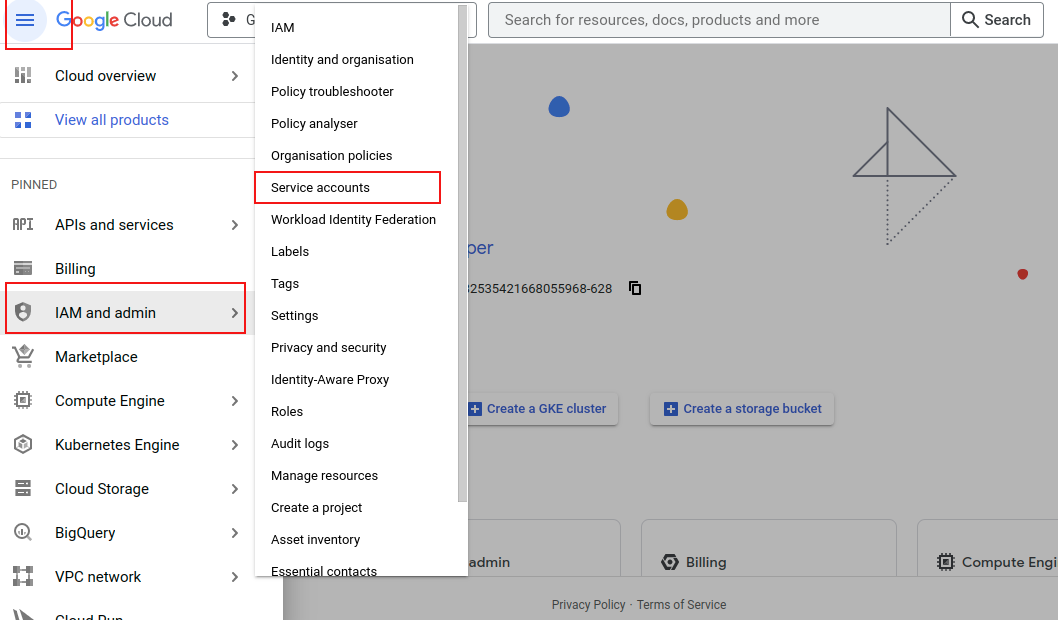The image size is (1058, 620).
Task: Click the Kubernetes Engine hexagon icon
Action: (x=23, y=445)
